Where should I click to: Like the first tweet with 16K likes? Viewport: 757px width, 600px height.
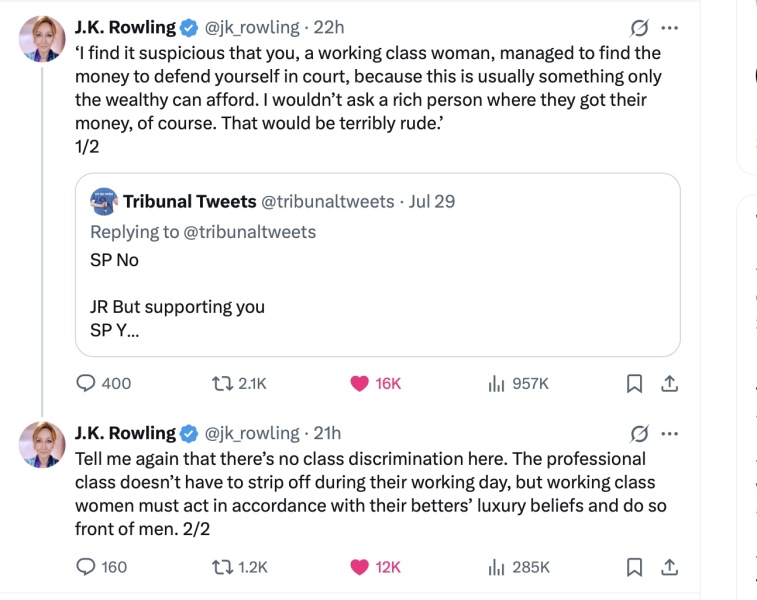tap(360, 383)
